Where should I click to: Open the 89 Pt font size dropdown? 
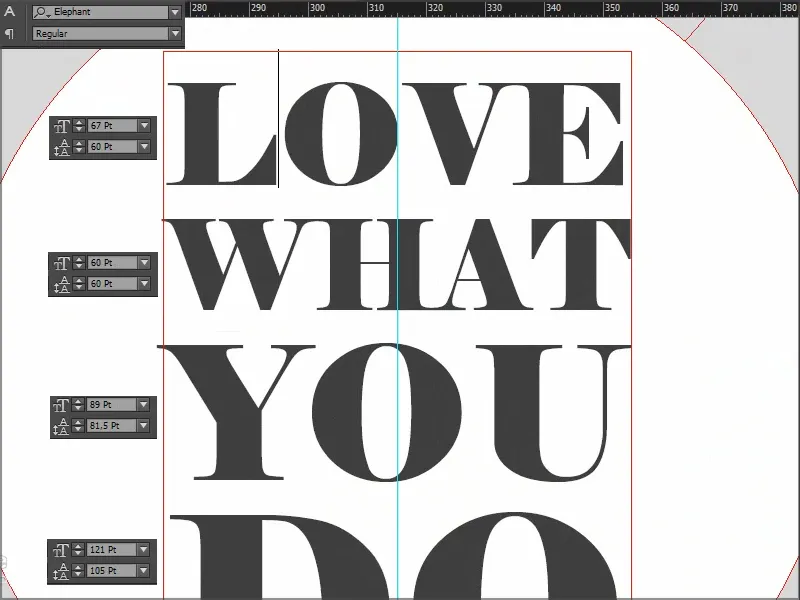pos(143,405)
